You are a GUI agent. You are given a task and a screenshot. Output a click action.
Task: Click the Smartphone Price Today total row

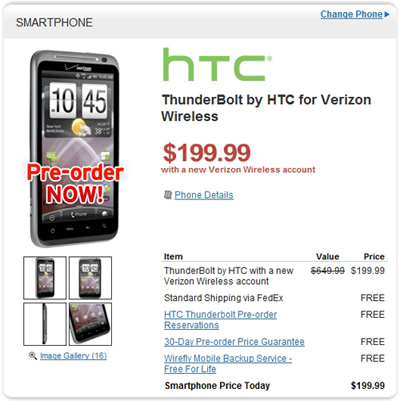pos(274,386)
